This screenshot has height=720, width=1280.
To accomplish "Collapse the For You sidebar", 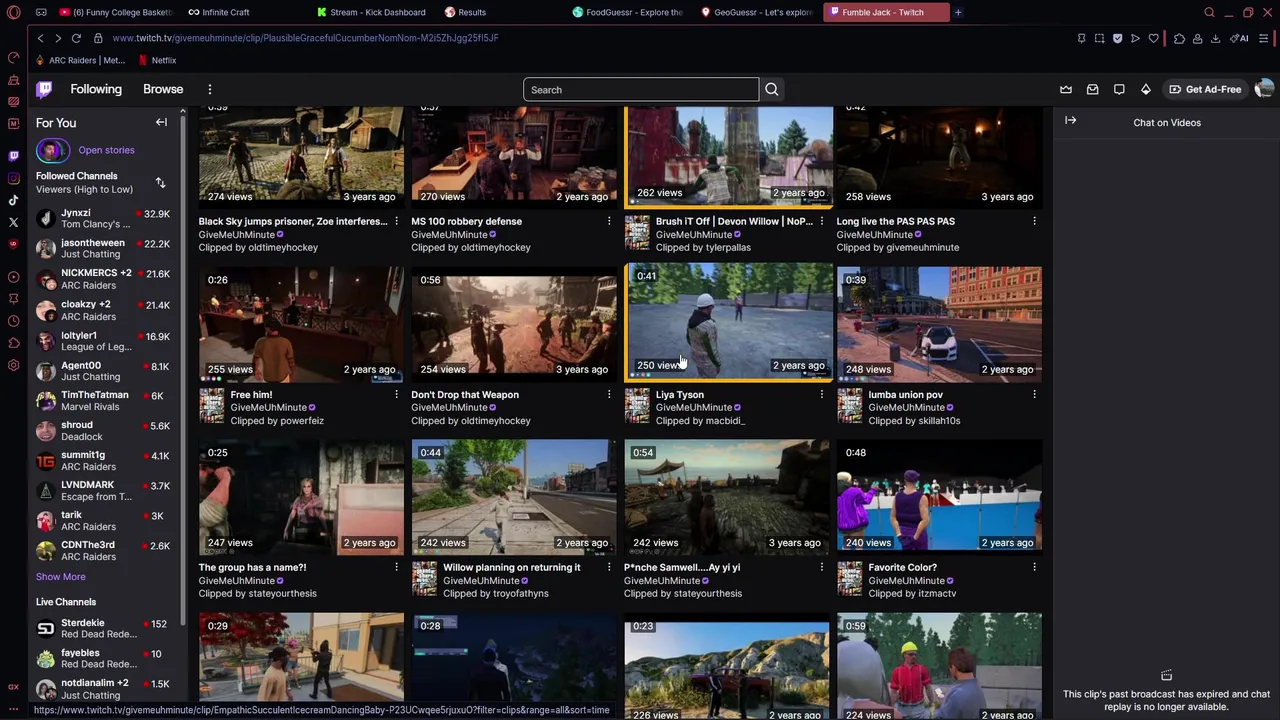I will (x=161, y=122).
